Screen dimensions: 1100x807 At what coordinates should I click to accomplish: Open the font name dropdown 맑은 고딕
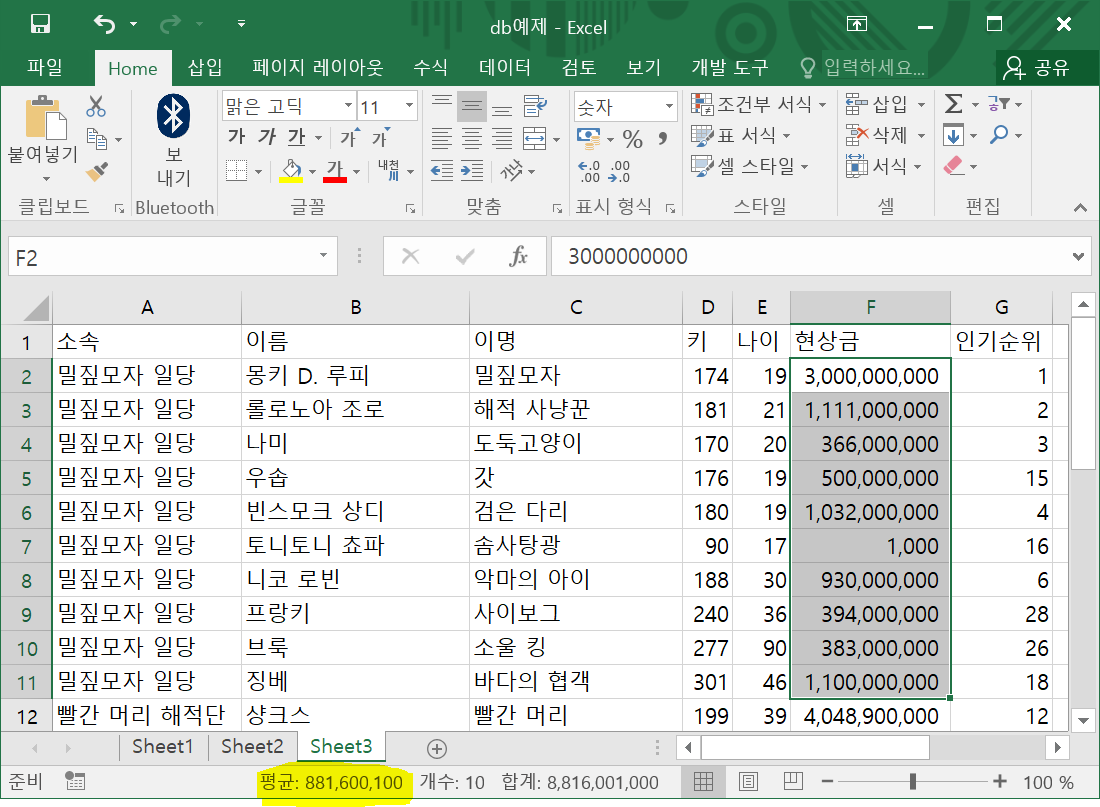[348, 106]
